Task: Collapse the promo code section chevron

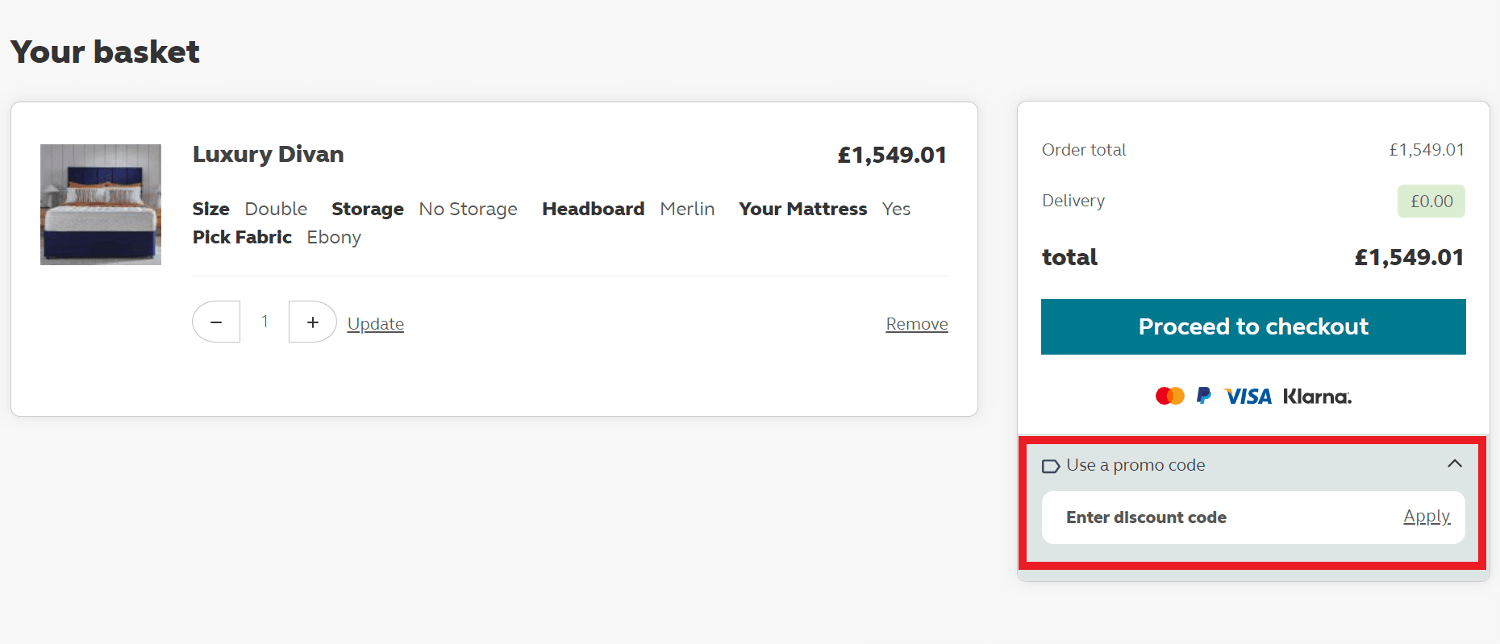Action: (1455, 464)
